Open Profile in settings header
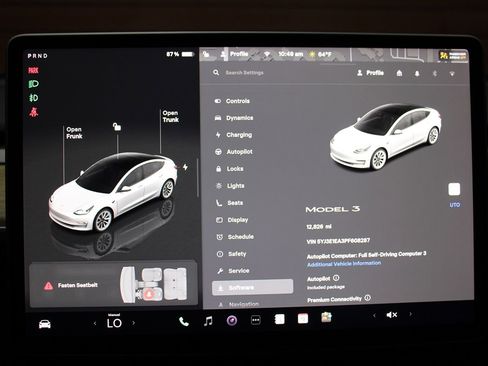 click(x=370, y=73)
